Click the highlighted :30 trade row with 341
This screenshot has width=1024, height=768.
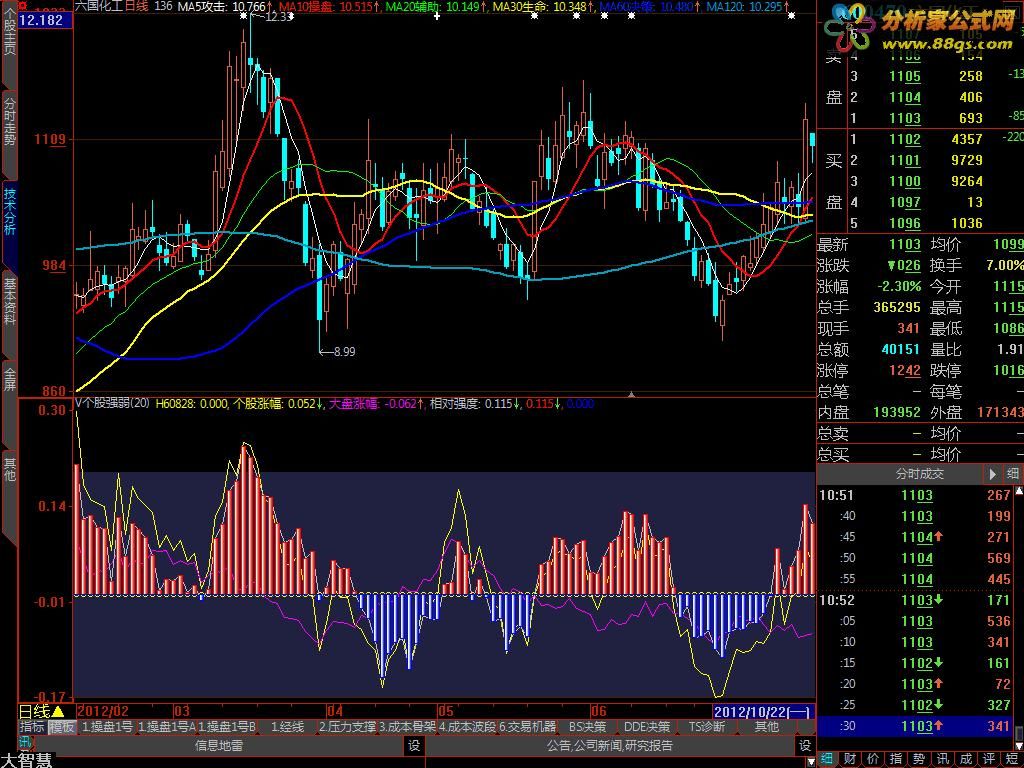tap(916, 726)
